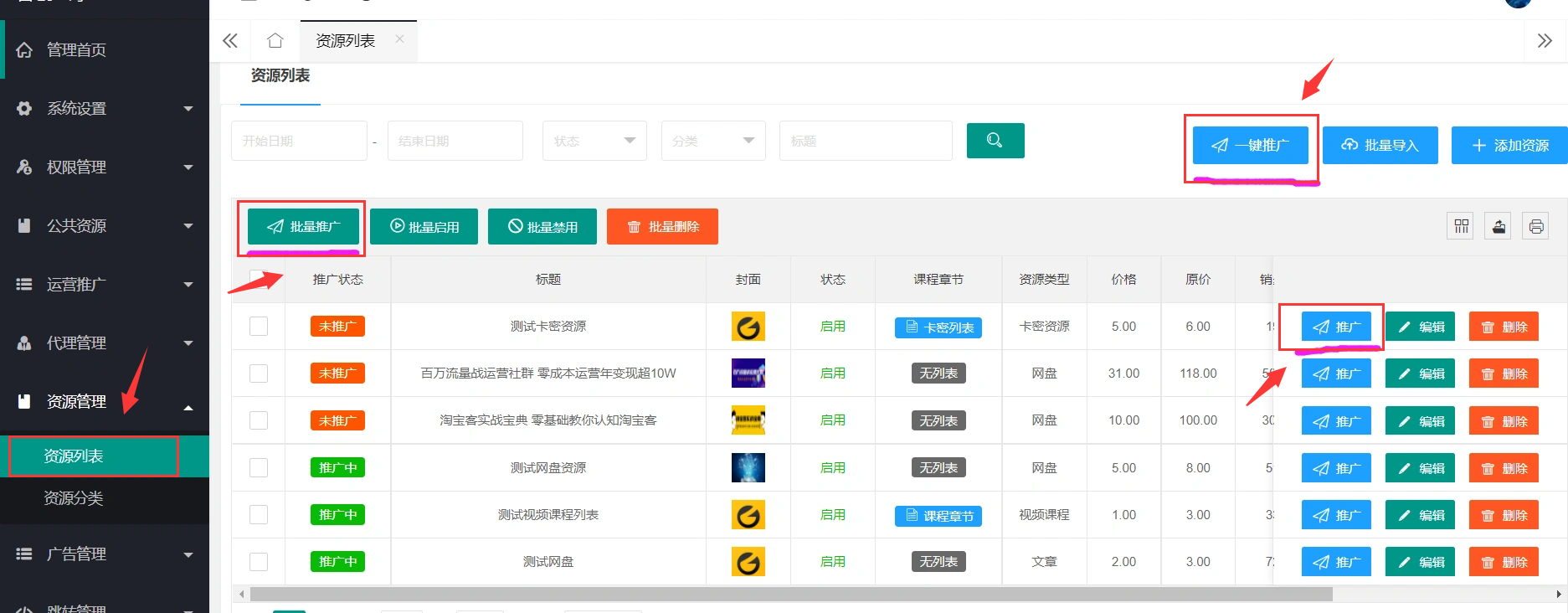Image resolution: width=1568 pixels, height=613 pixels.
Task: Click the export table icon
Action: click(1498, 226)
